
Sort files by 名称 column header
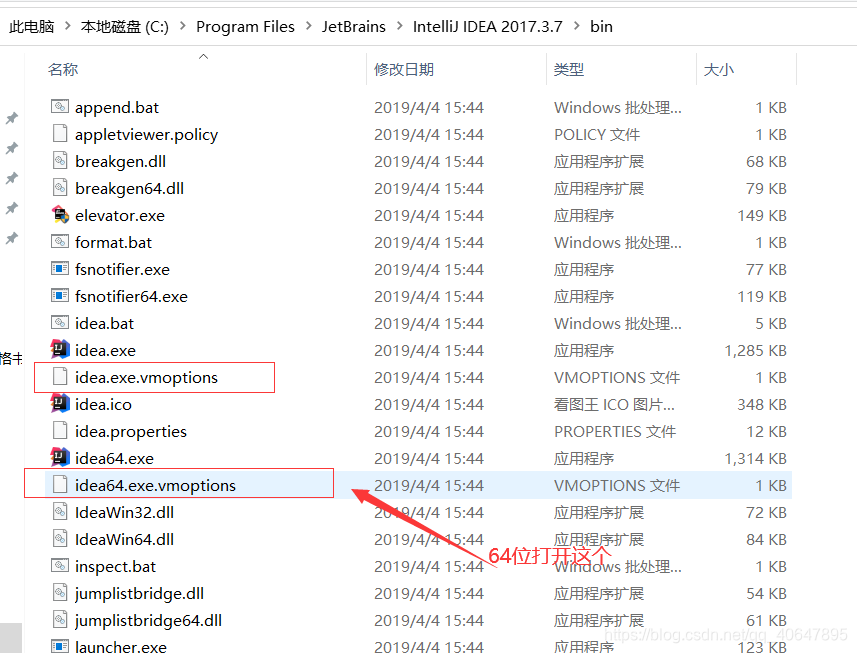click(x=63, y=69)
